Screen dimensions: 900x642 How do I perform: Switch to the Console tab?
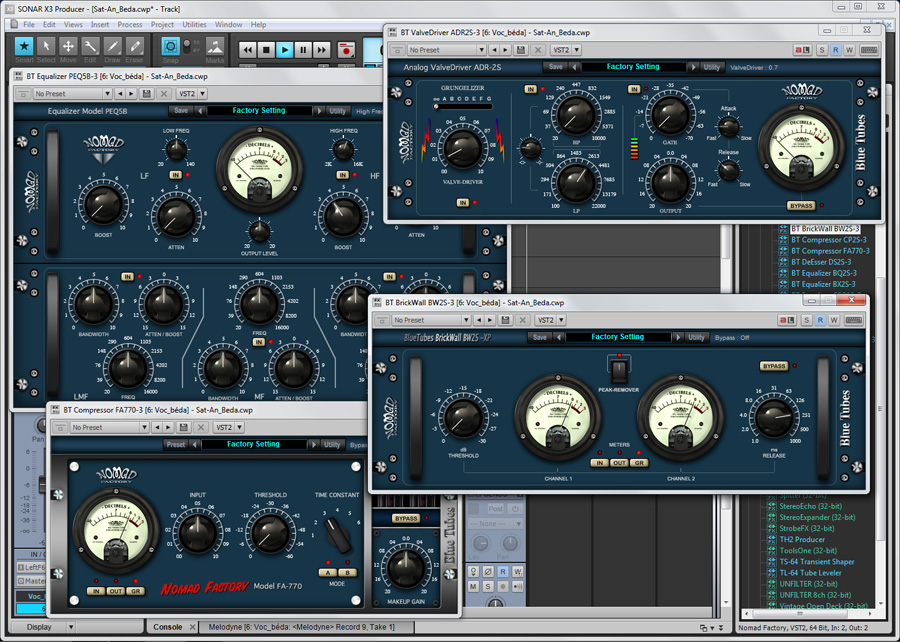167,627
